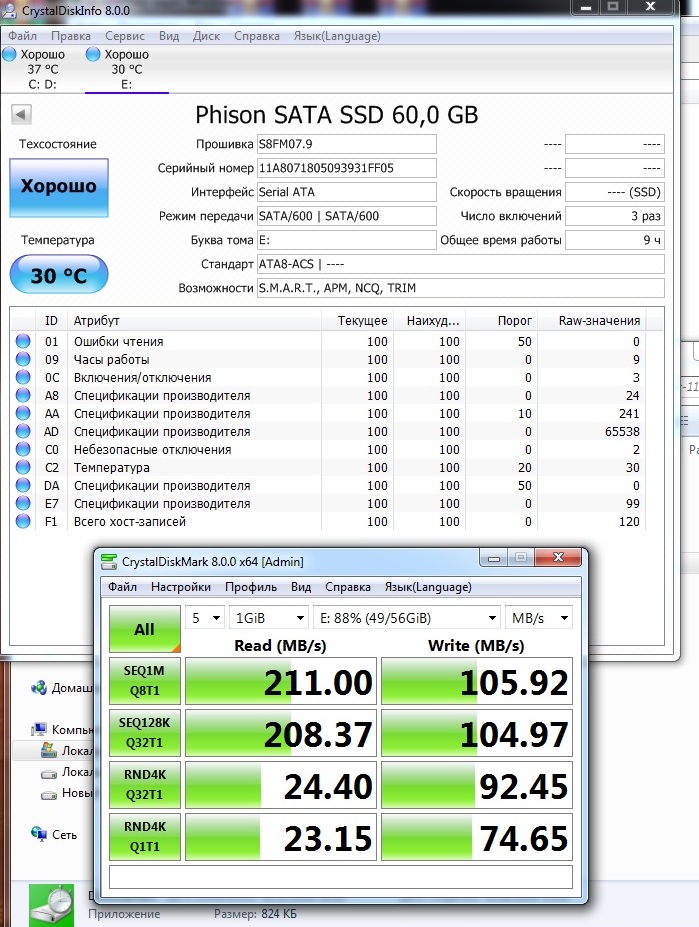Open the units dropdown showing MB/s
This screenshot has width=699, height=927.
539,618
